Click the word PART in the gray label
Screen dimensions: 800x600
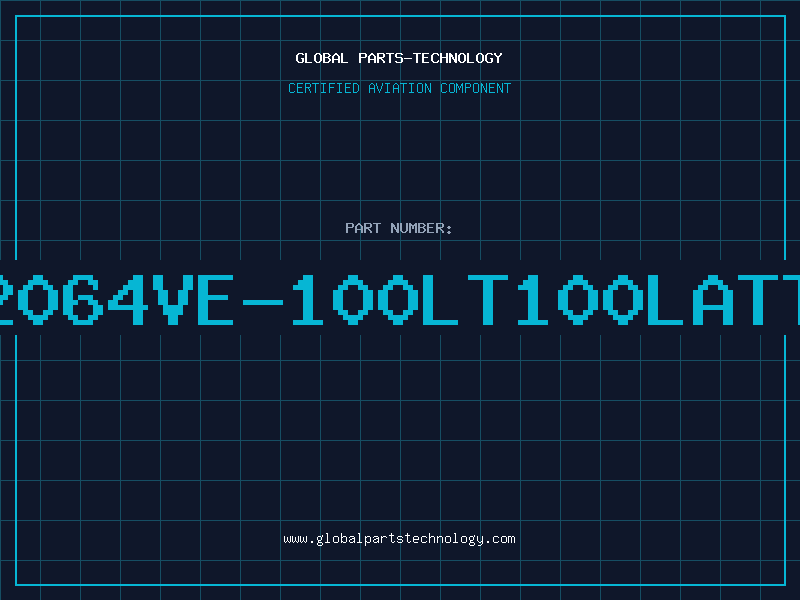(x=363, y=228)
